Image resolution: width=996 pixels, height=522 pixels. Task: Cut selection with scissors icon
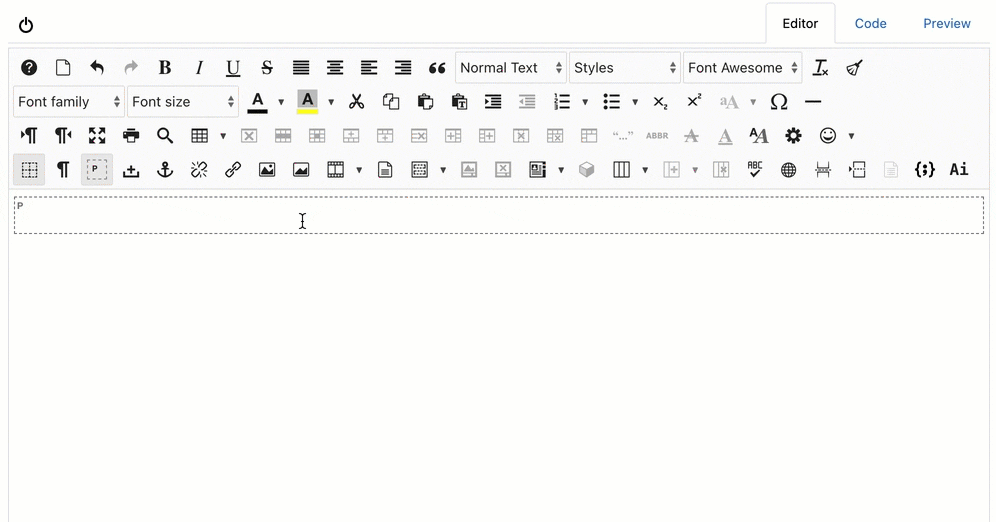pyautogui.click(x=356, y=102)
